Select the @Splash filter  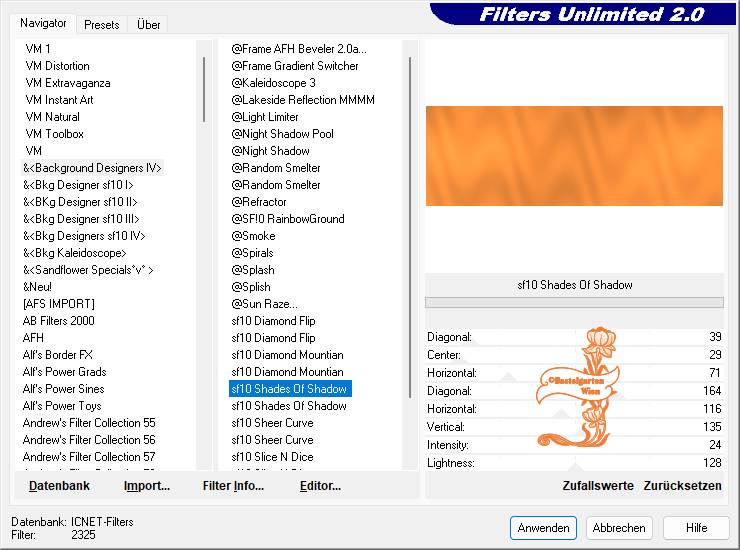pos(253,270)
